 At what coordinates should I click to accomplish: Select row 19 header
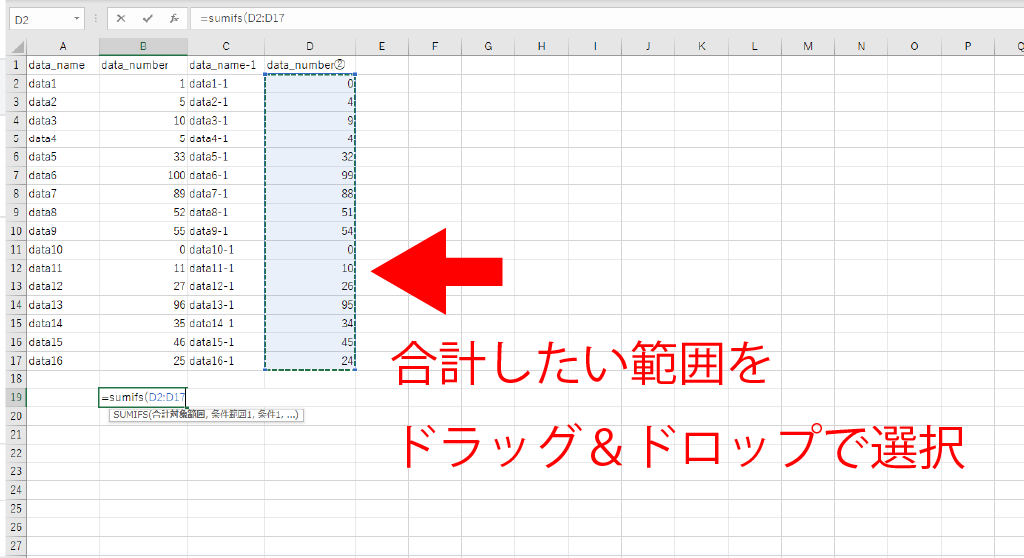point(17,397)
